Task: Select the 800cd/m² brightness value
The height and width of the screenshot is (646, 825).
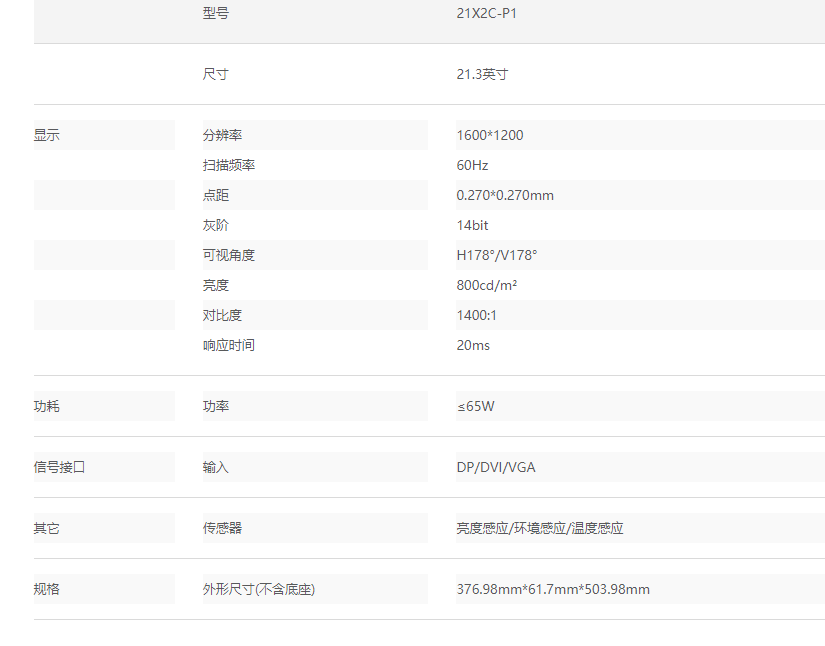Action: click(x=487, y=285)
